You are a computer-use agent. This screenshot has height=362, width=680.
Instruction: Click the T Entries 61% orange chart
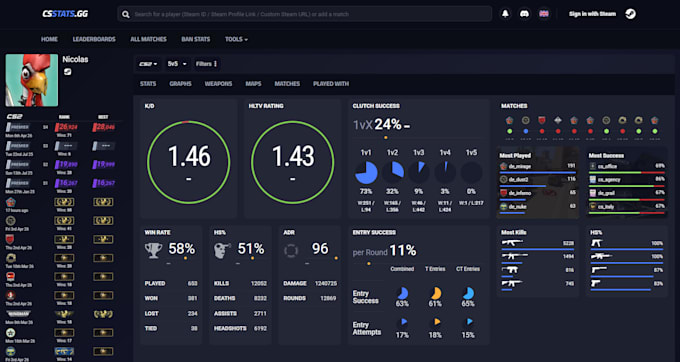(x=435, y=294)
